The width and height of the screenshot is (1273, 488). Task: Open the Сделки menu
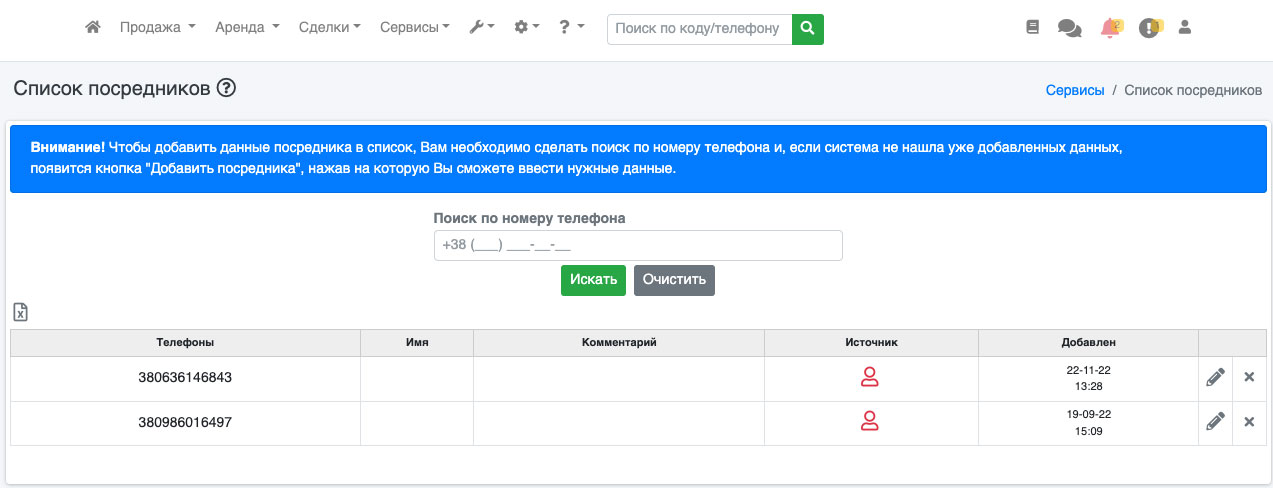pyautogui.click(x=329, y=28)
